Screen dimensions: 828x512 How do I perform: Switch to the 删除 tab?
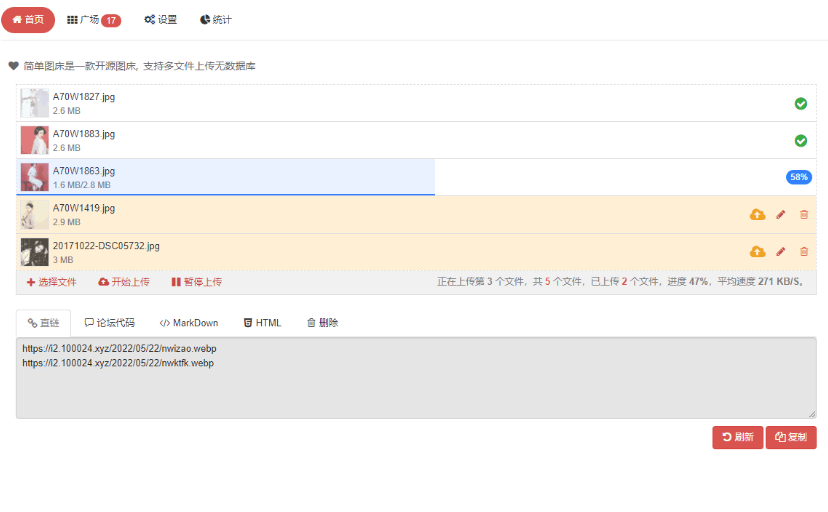tap(322, 323)
